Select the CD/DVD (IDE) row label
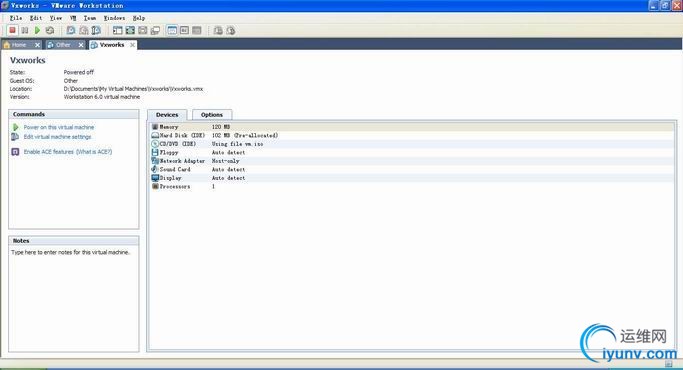 (x=178, y=144)
